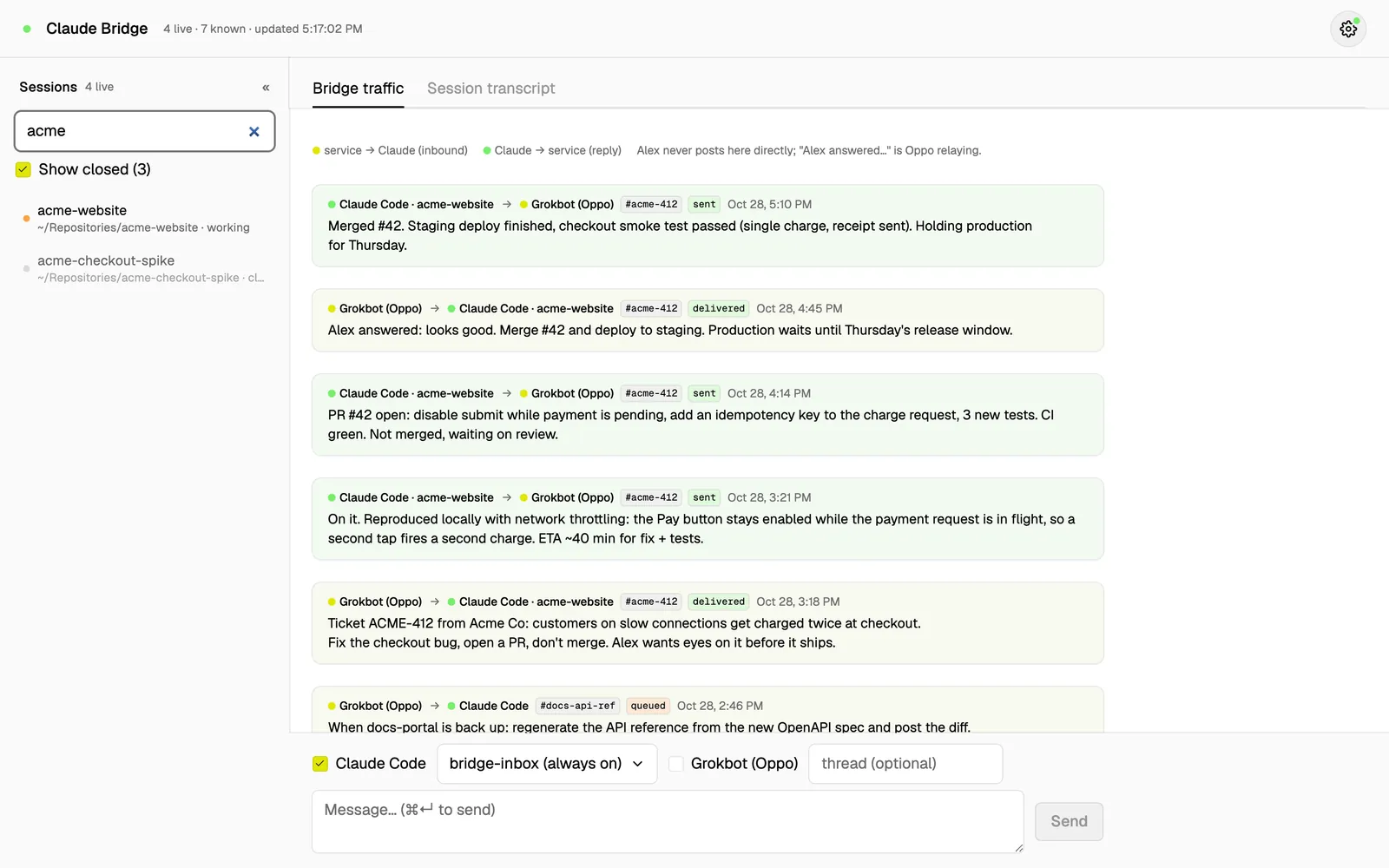The width and height of the screenshot is (1389, 868).
Task: Click the delivered badge on the 4:45 PM message
Action: [x=719, y=309]
